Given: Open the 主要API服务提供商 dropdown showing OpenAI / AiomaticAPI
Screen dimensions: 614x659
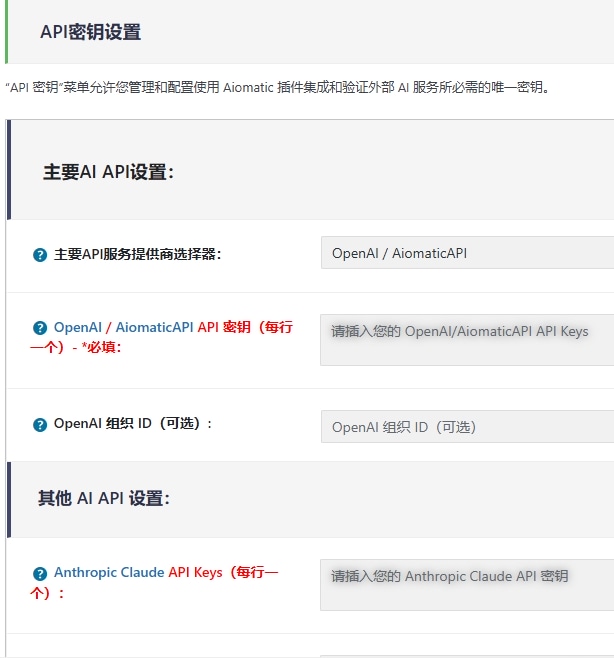Looking at the screenshot, I should pyautogui.click(x=467, y=253).
